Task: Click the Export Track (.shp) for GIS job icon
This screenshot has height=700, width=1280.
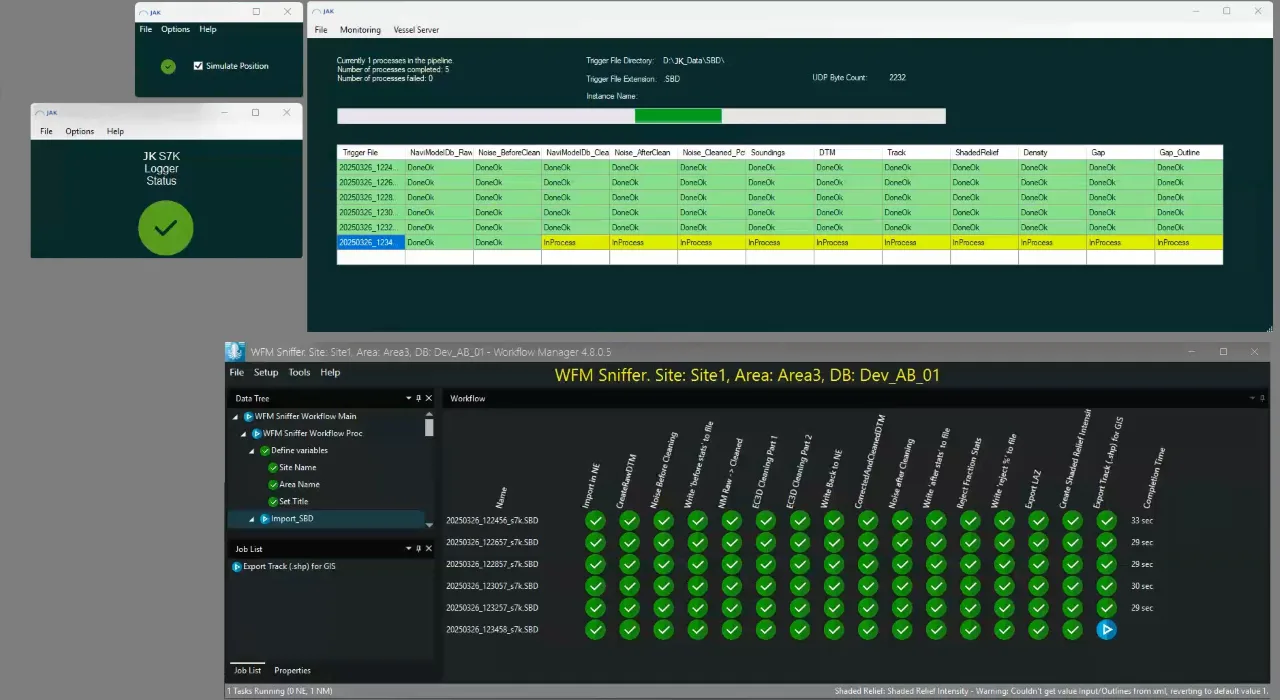Action: coord(238,566)
